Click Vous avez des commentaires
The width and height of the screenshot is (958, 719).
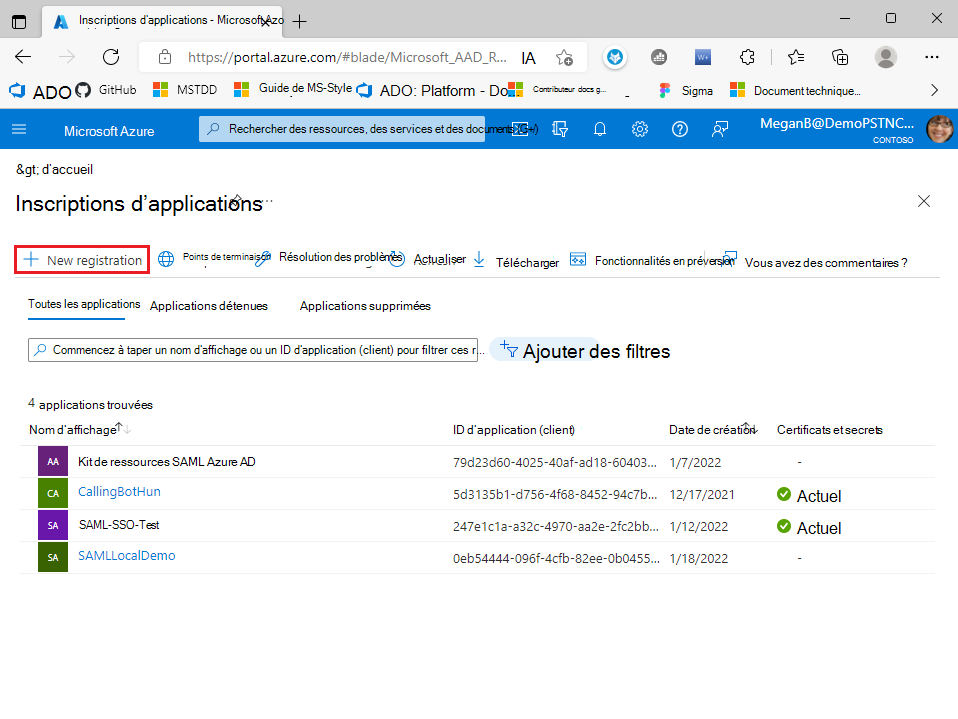click(816, 262)
